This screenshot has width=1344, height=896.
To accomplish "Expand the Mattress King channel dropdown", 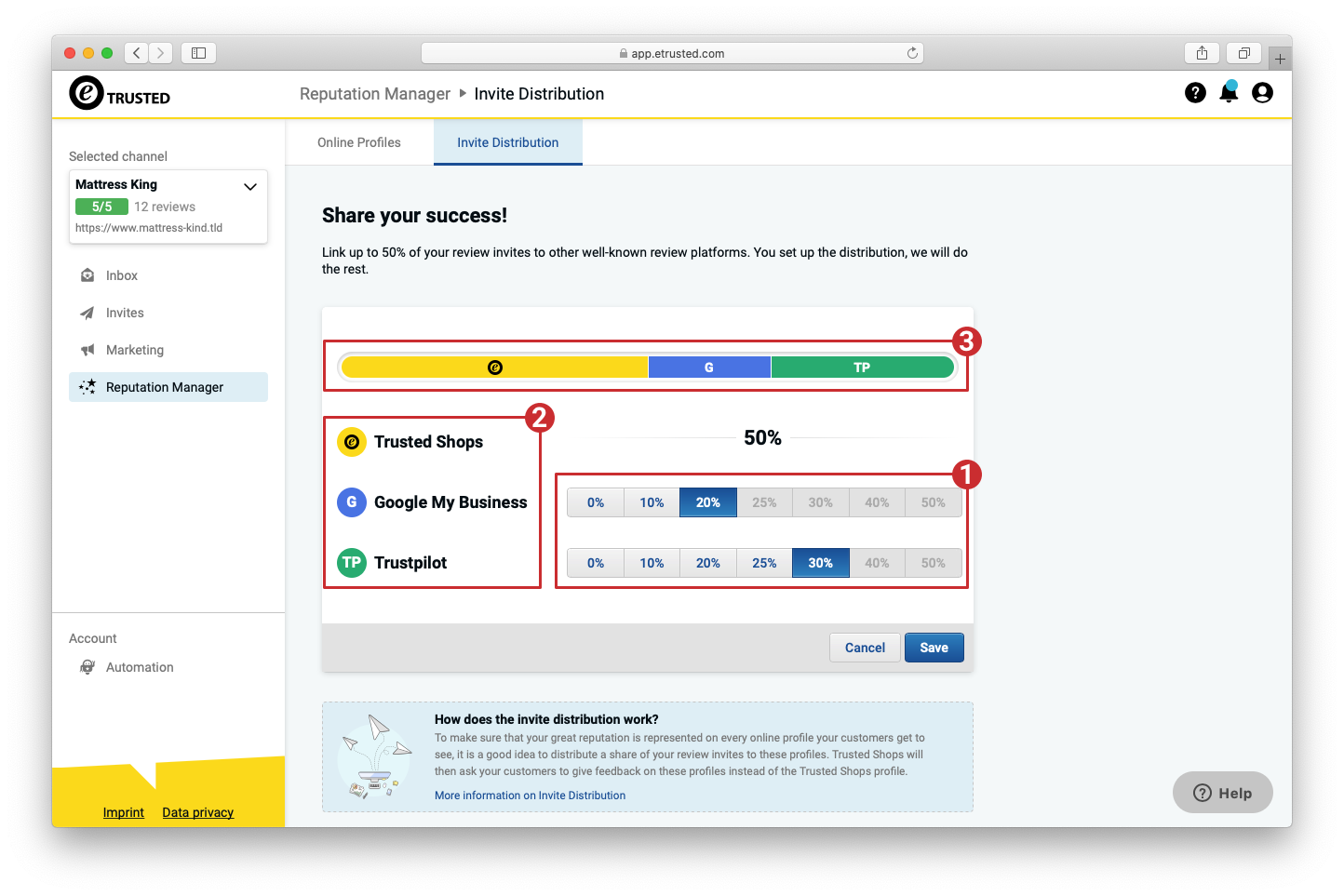I will 250,186.
